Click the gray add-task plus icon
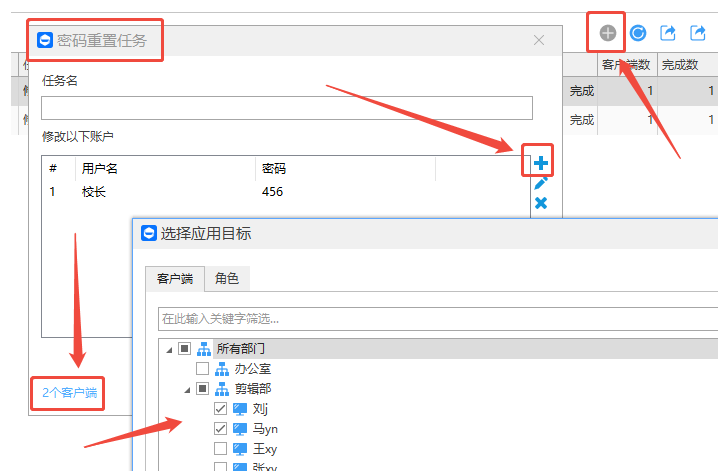728x471 pixels. [x=607, y=33]
